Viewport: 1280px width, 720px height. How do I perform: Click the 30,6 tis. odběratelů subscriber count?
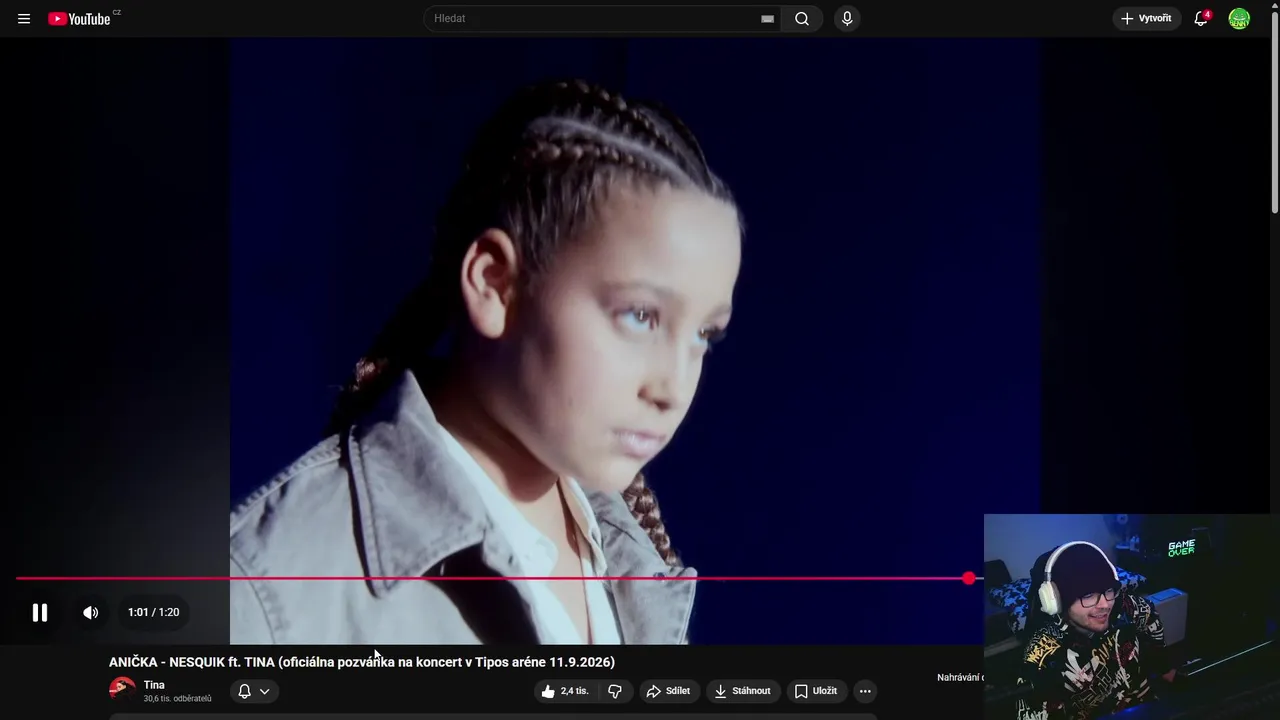[177, 699]
